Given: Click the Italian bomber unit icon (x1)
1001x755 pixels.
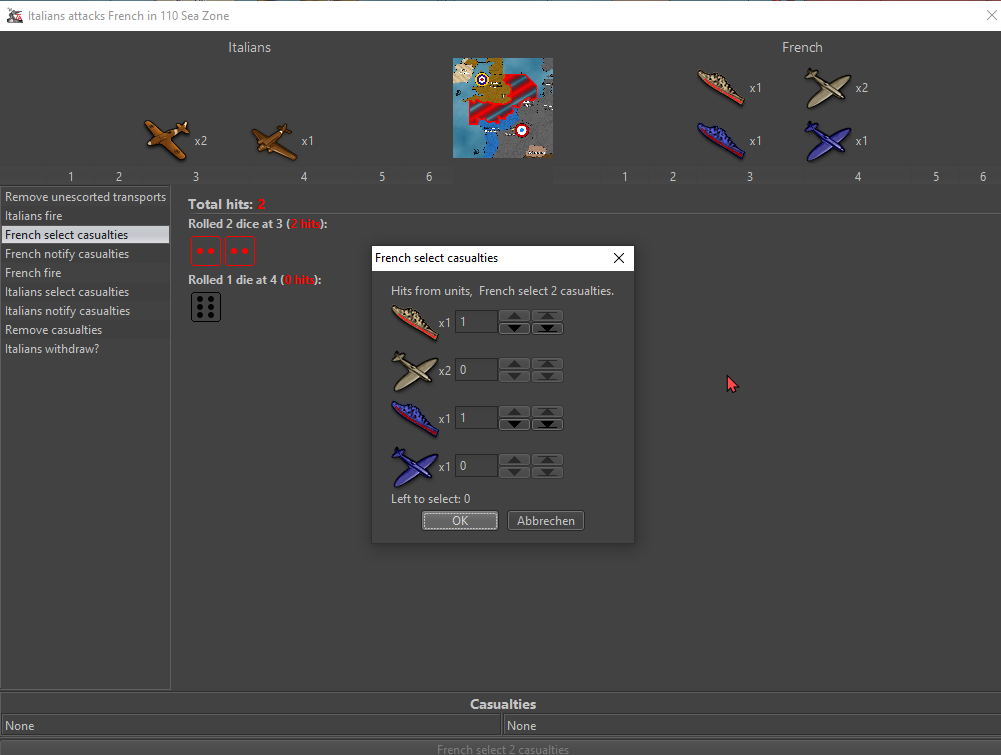Looking at the screenshot, I should pos(274,141).
